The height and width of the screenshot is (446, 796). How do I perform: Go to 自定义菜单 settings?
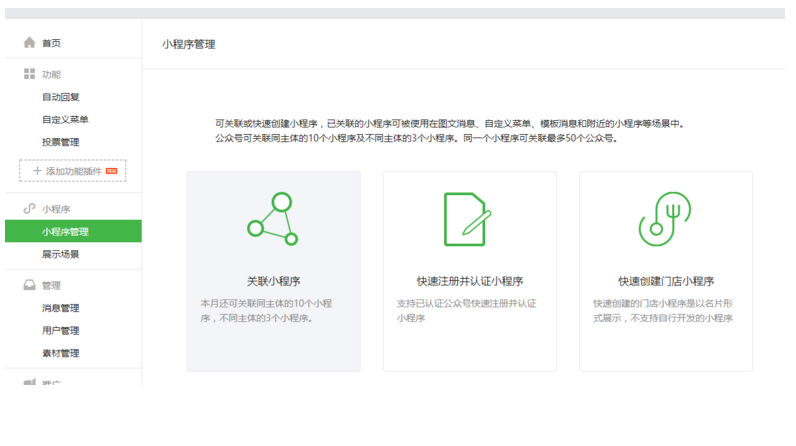65,119
